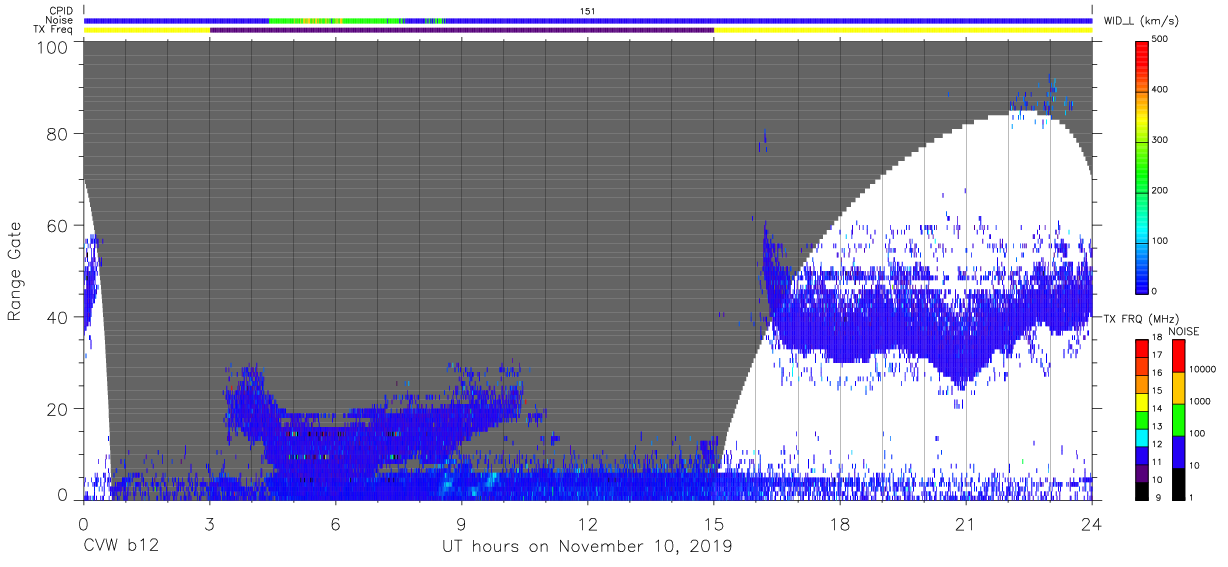Click the purple TX Freq bar segment
This screenshot has height=567, width=1228.
pyautogui.click(x=462, y=30)
